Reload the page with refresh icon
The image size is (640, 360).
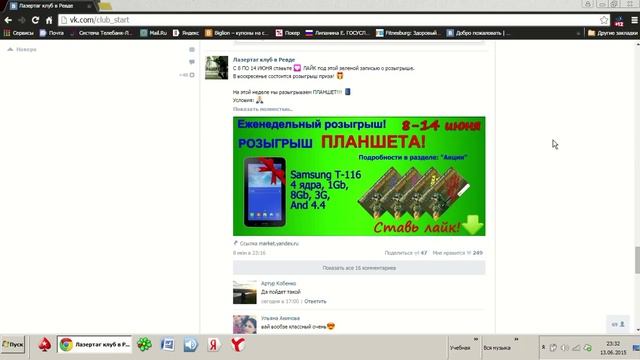pos(35,20)
